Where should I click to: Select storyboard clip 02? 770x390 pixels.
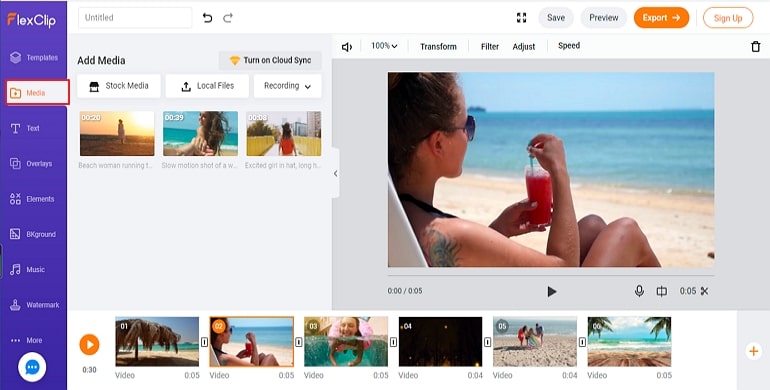[251, 342]
